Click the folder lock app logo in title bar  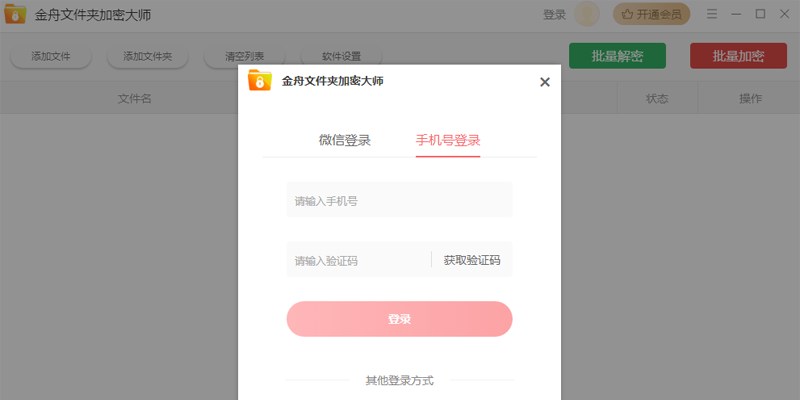point(15,14)
